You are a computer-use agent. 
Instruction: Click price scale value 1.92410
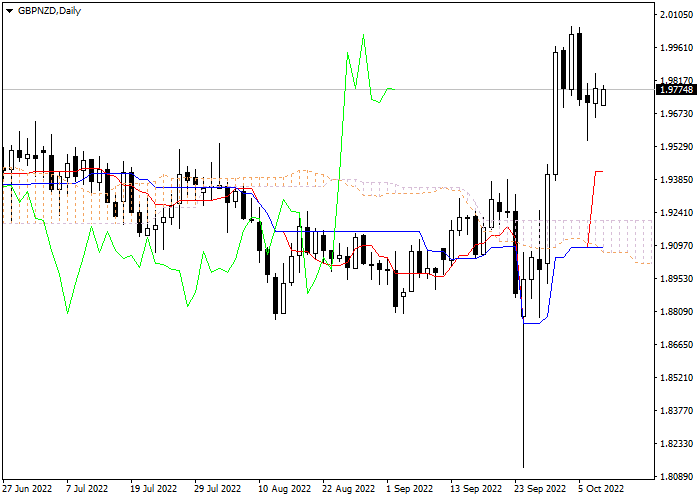pyautogui.click(x=677, y=213)
